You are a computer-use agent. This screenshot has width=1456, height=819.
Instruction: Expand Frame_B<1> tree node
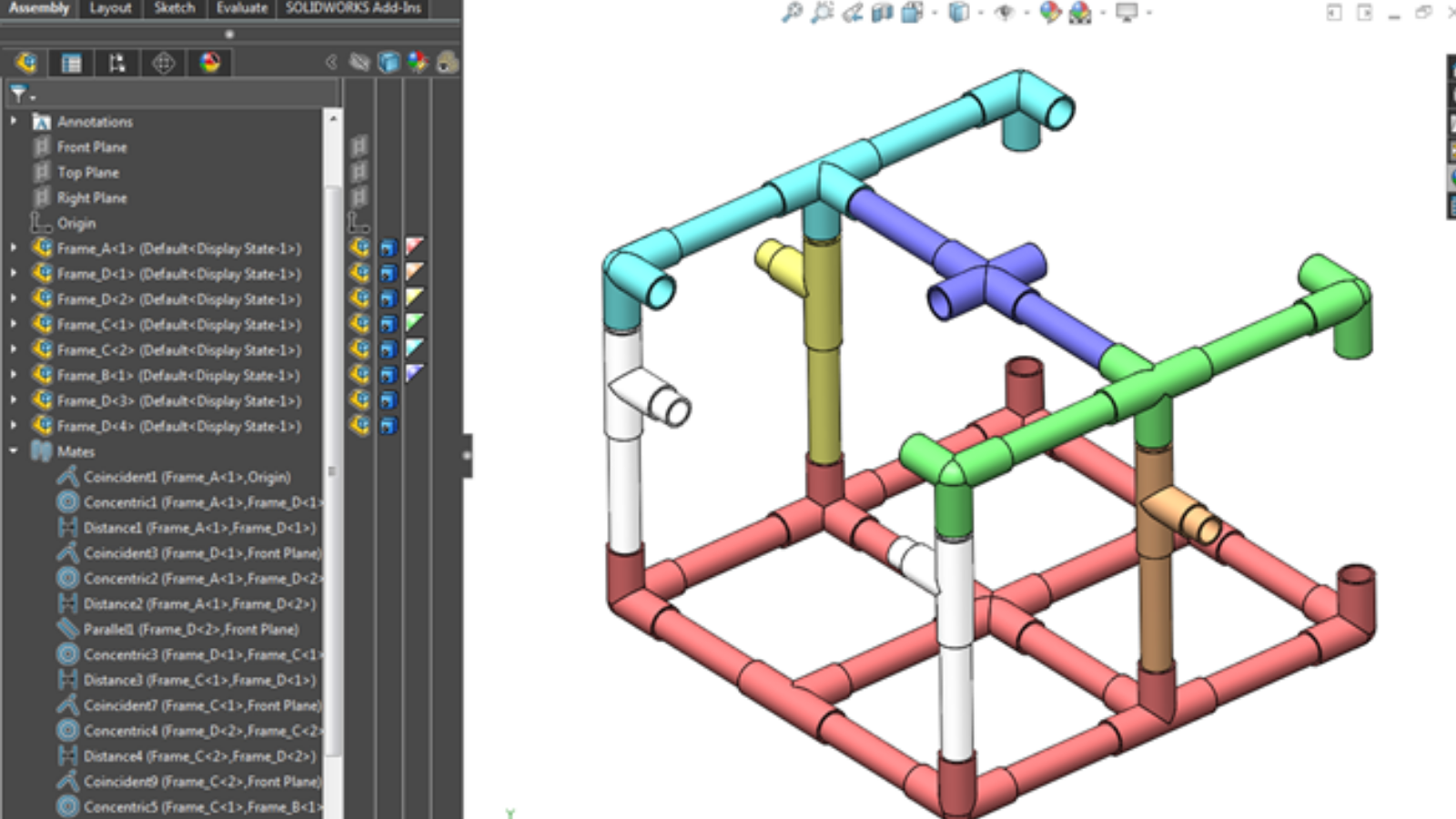point(14,375)
